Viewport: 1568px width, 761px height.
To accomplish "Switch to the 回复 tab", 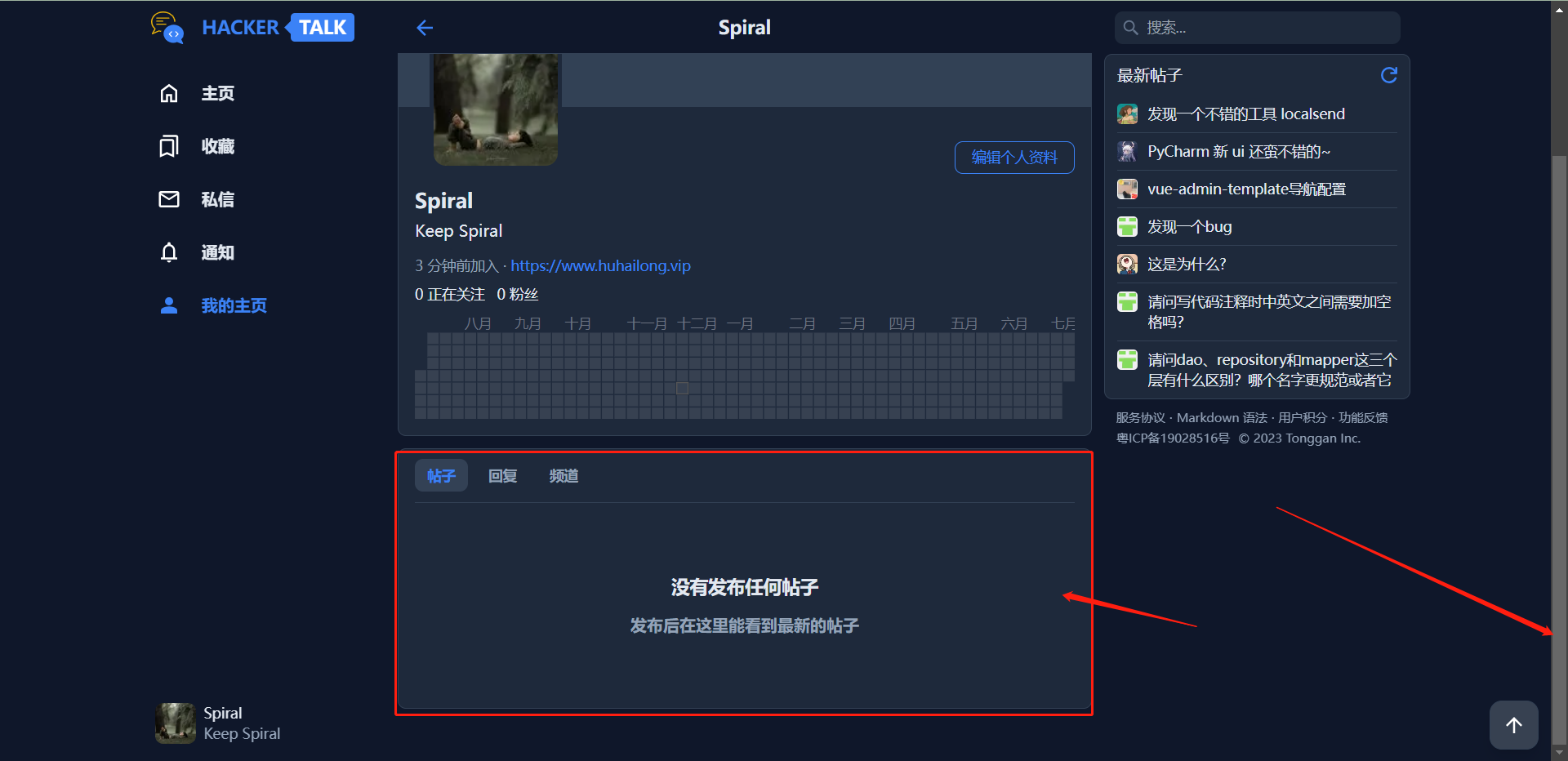I will [502, 476].
